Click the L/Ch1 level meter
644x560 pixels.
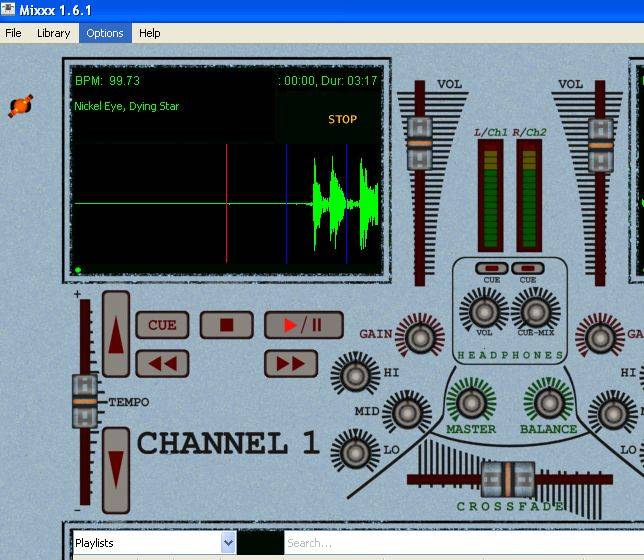[x=490, y=196]
